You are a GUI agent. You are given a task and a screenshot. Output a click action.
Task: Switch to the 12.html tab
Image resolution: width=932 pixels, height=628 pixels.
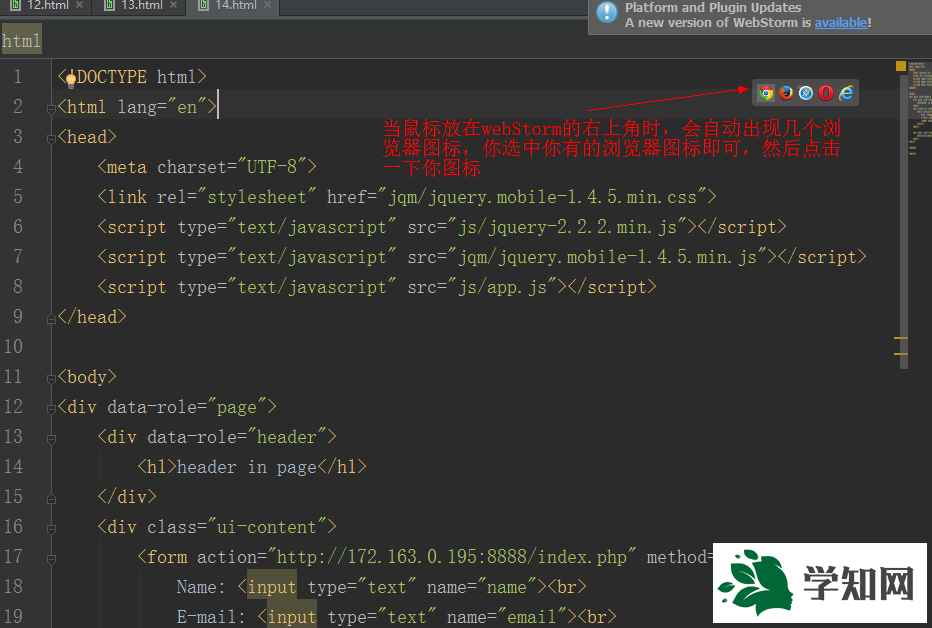tap(48, 5)
